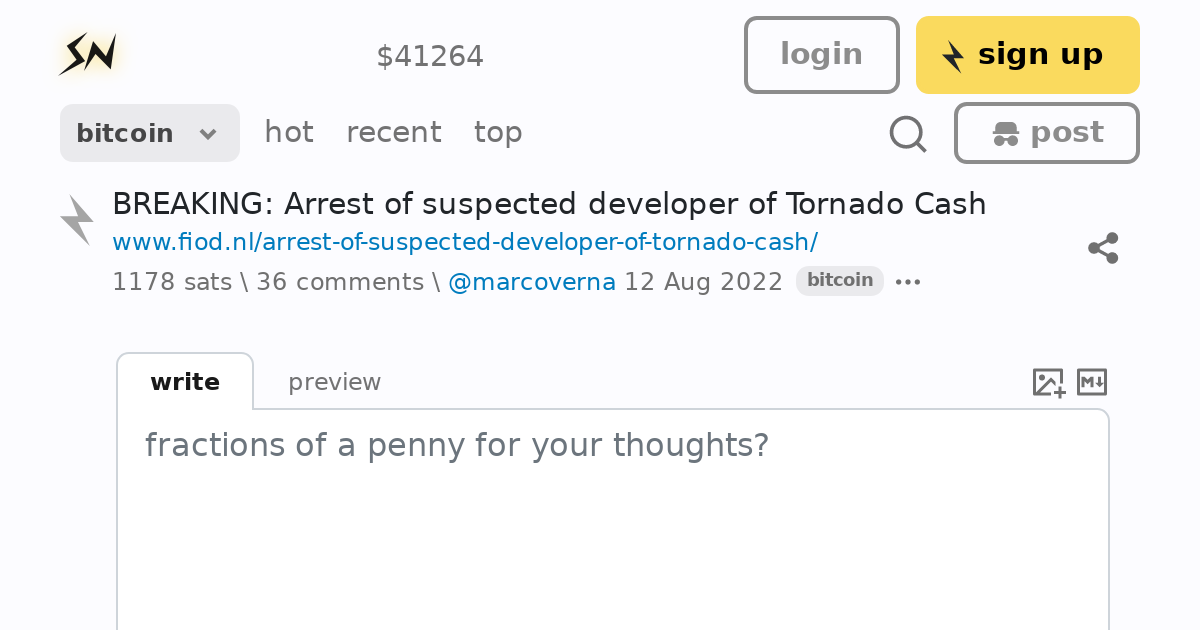Screen dimensions: 1200x630
Task: Open the recent posts view
Action: coord(393,132)
